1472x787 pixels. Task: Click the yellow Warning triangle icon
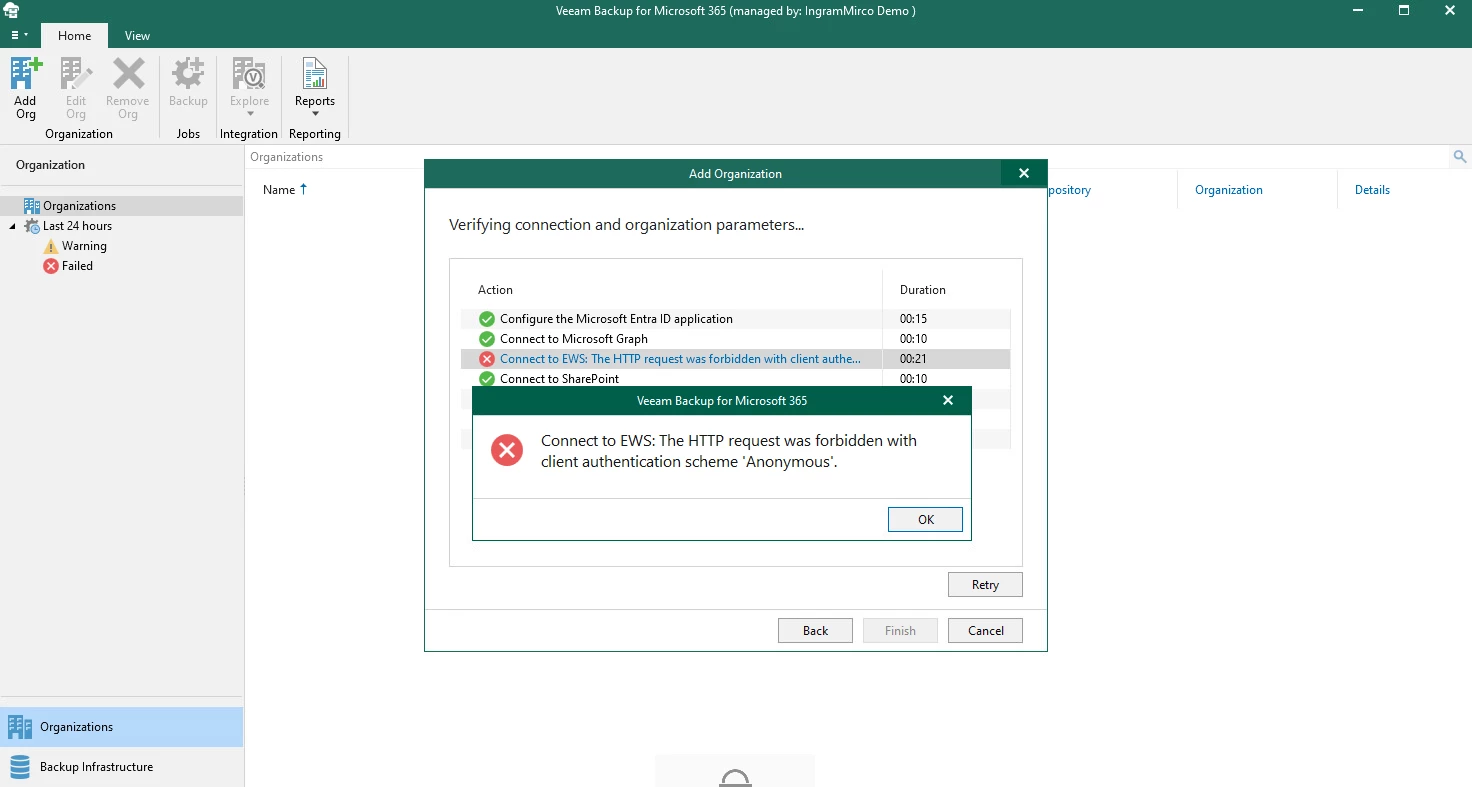pos(51,246)
